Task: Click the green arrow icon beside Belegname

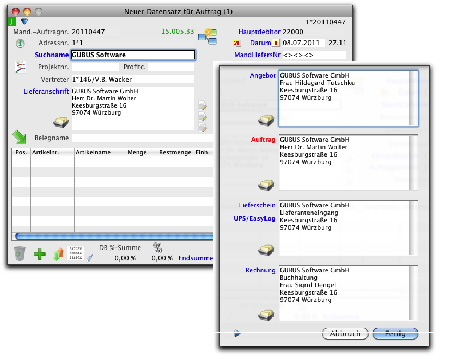Action: [x=19, y=137]
